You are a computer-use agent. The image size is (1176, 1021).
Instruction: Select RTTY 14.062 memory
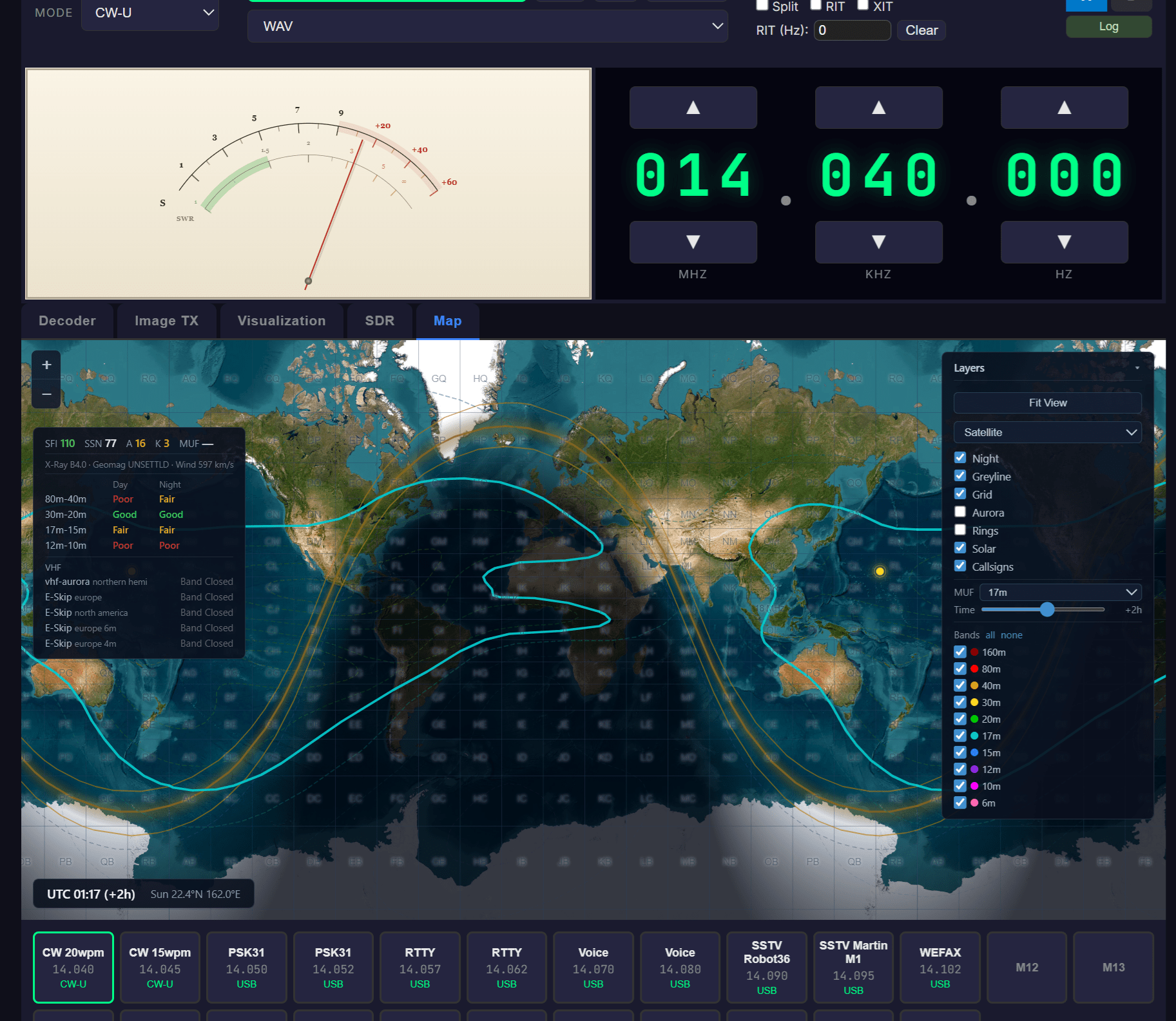pos(506,967)
